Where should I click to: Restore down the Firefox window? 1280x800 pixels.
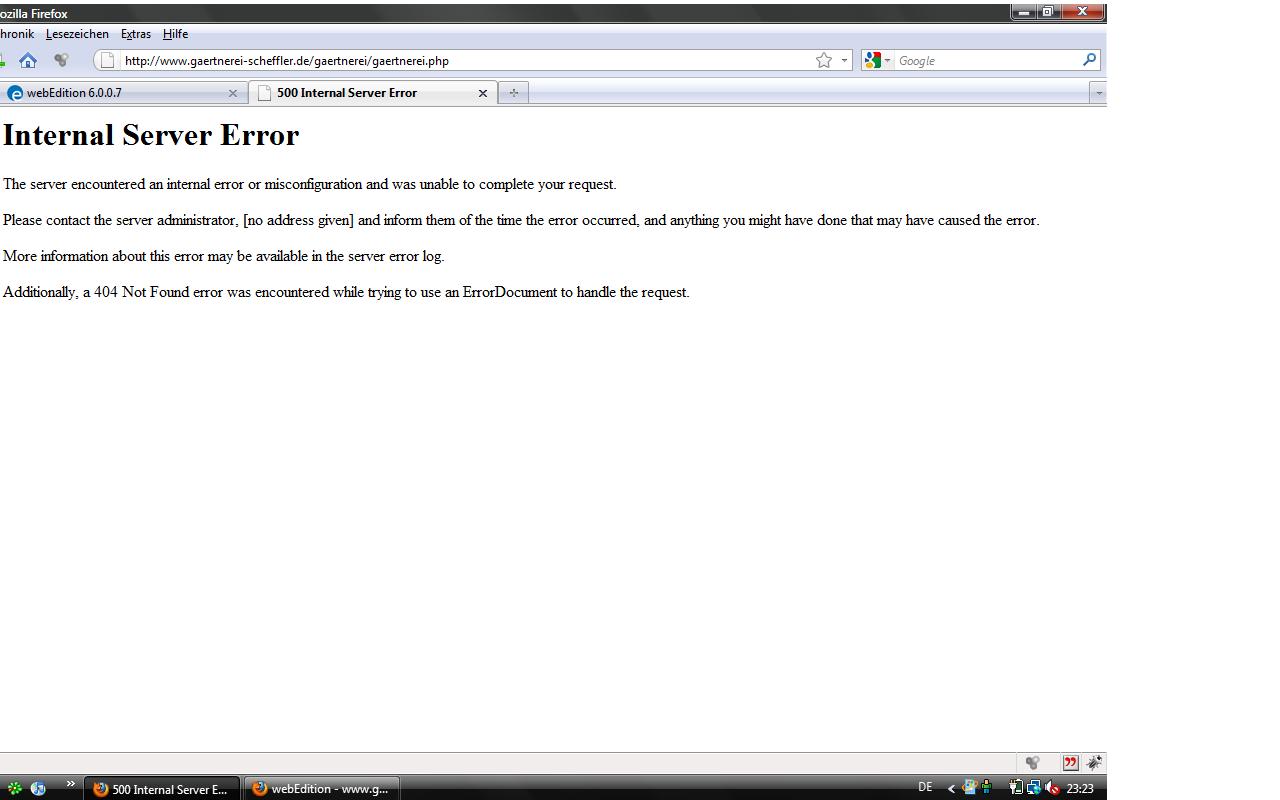1048,12
